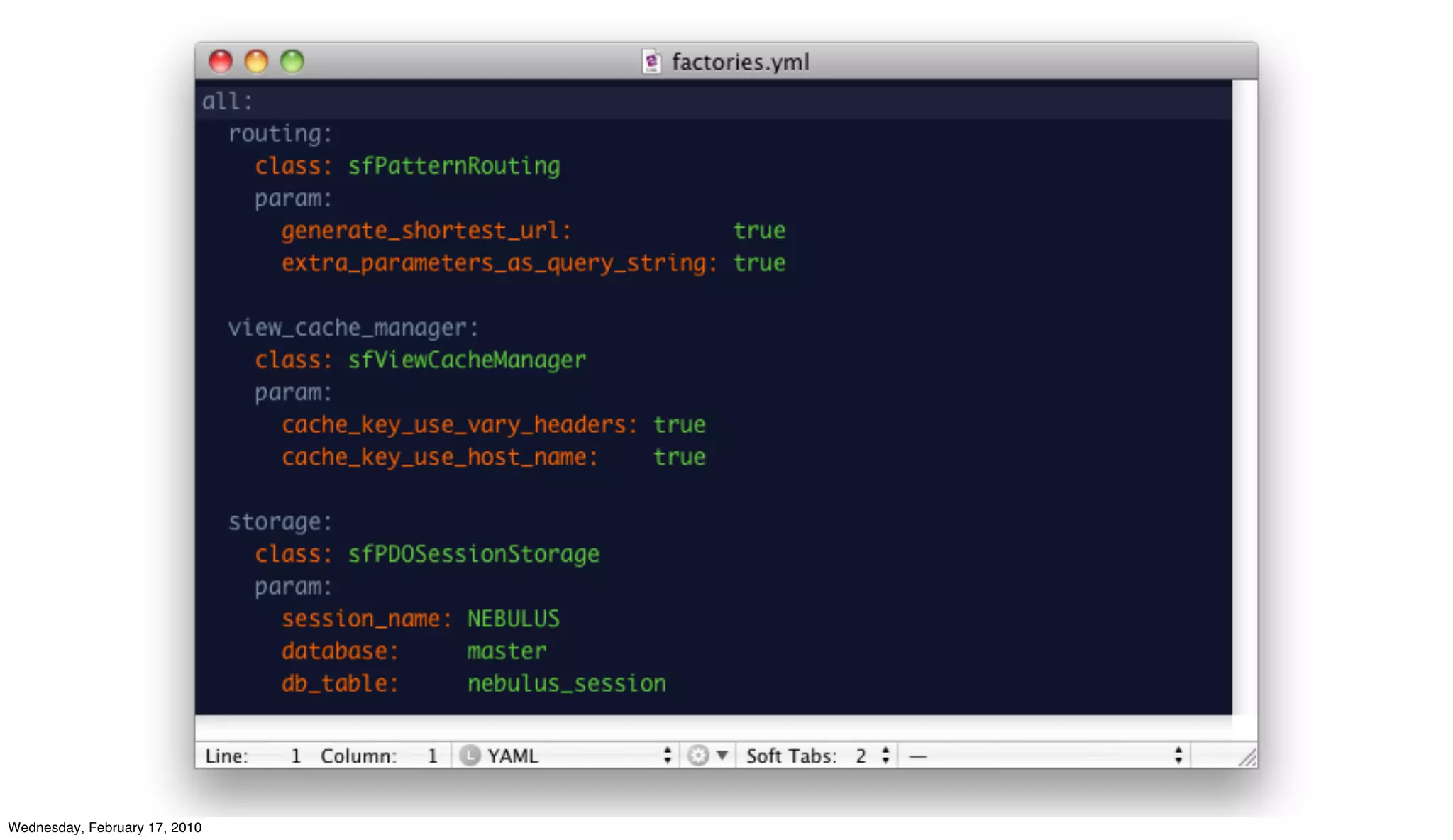This screenshot has width=1453, height=840.
Task: Click the vertical scrollbar track on right
Action: (1244, 397)
